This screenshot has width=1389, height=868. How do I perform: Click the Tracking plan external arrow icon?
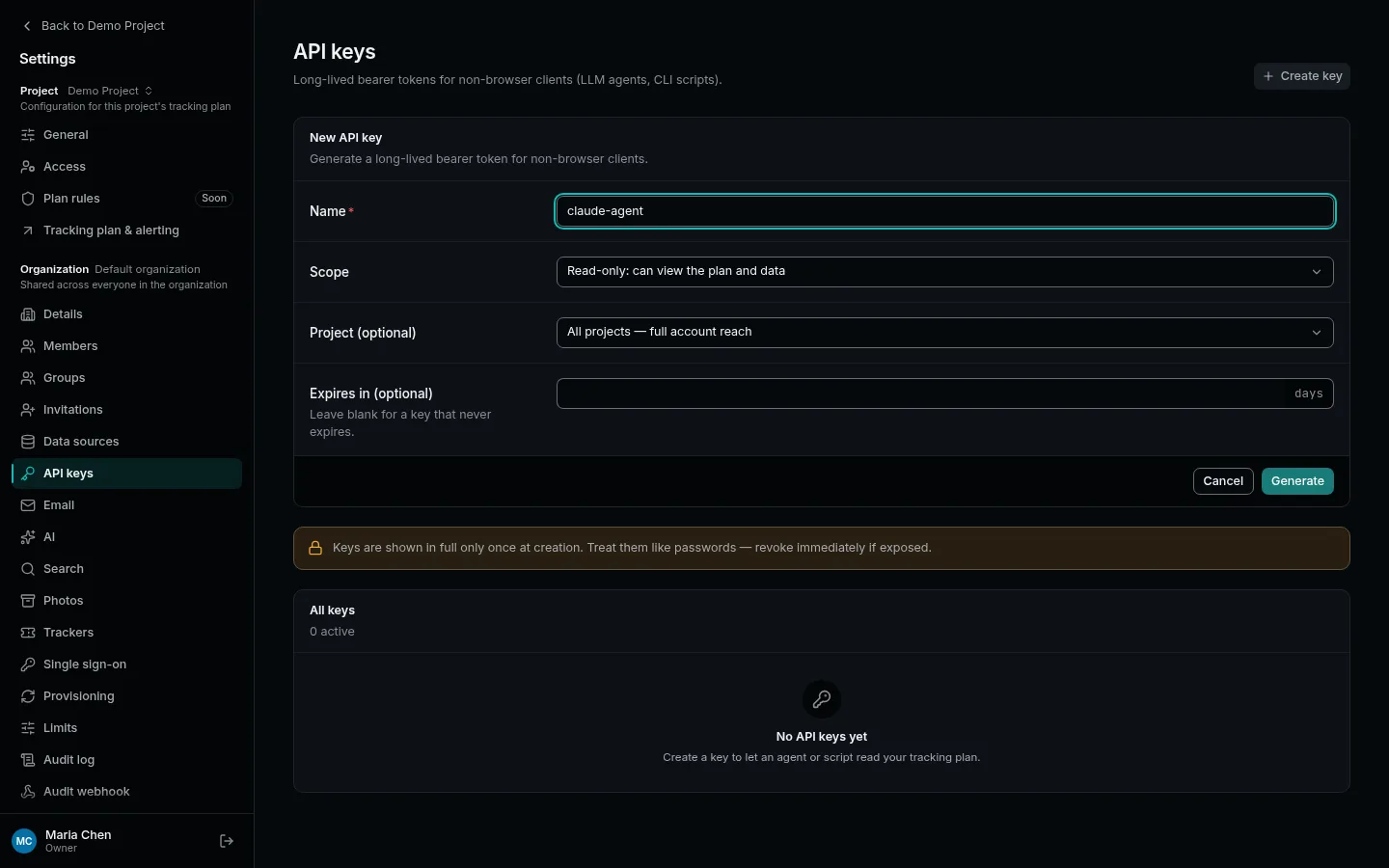click(x=28, y=231)
